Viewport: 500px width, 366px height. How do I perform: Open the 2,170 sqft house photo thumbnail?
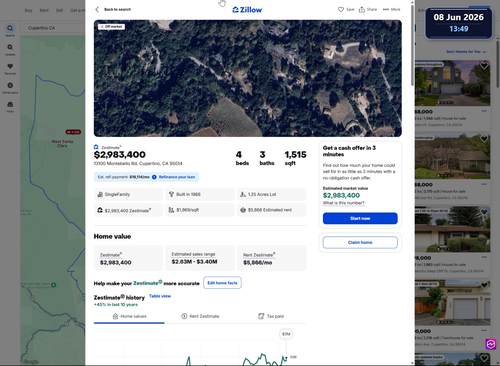452,156
